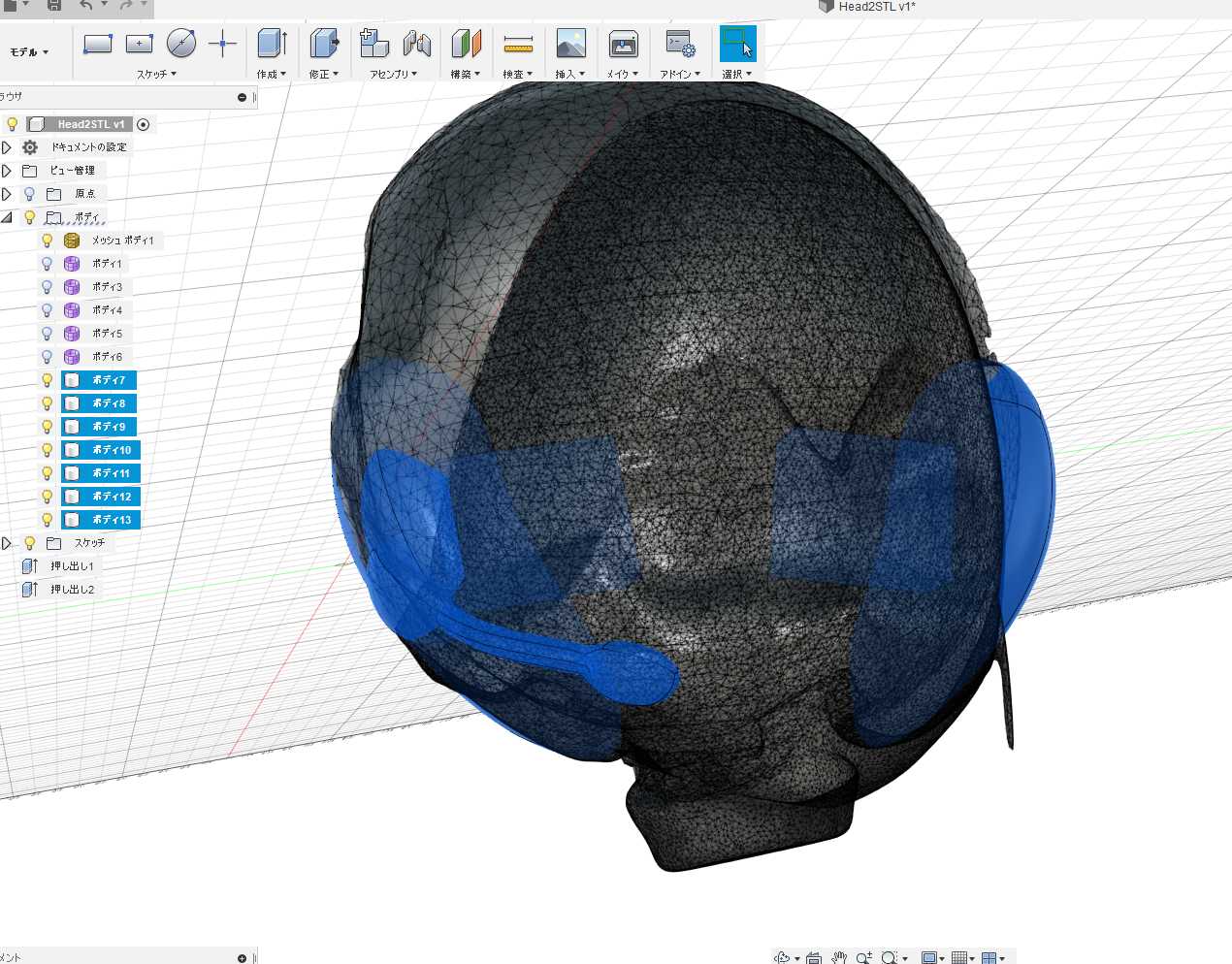Click the gear icon beside ドキュメントの設定
This screenshot has width=1232, height=964.
30,147
